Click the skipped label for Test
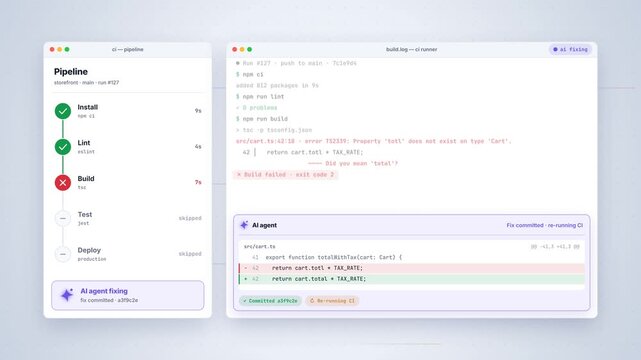Screen dimensions: 641x360 tap(190, 218)
